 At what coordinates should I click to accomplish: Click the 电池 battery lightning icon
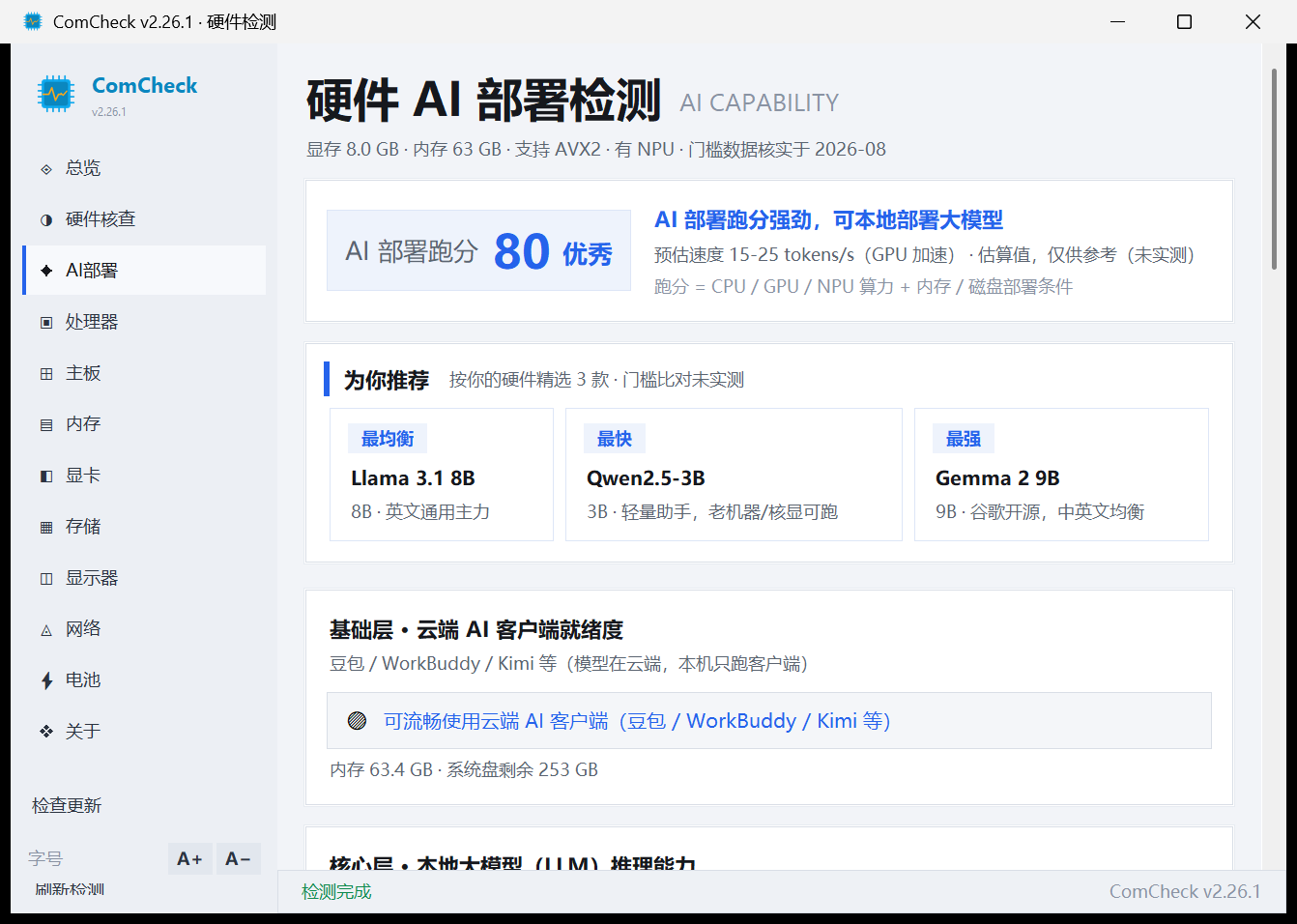pos(46,681)
